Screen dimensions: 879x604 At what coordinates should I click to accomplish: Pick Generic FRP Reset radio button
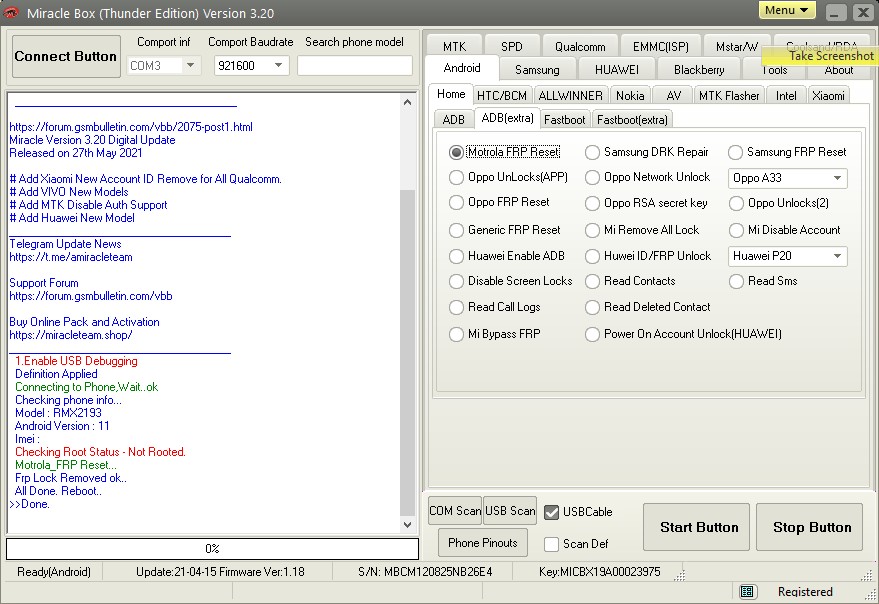(x=456, y=230)
